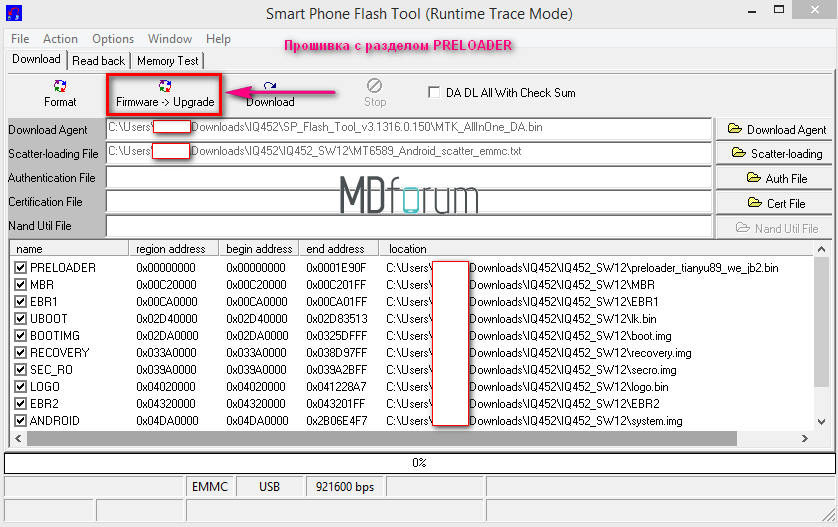The width and height of the screenshot is (838, 527).
Task: Click the USB status bar entry
Action: coord(269,486)
